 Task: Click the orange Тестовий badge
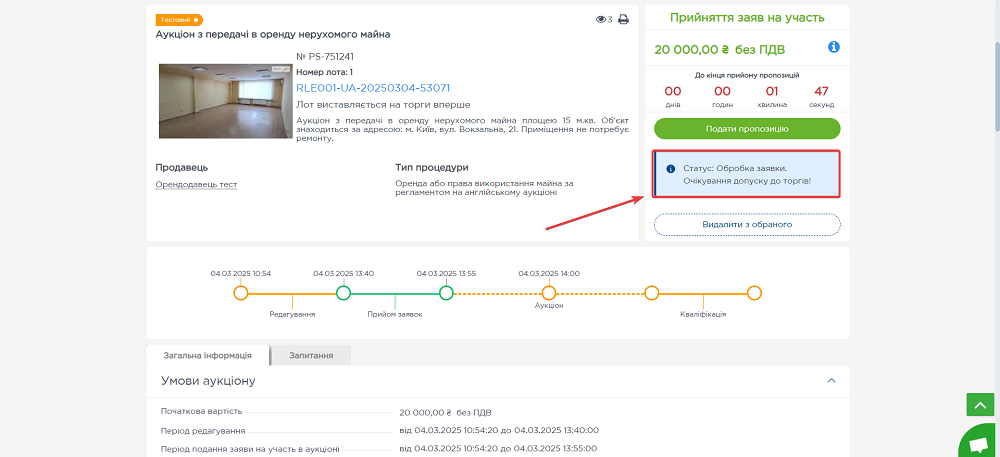(179, 19)
